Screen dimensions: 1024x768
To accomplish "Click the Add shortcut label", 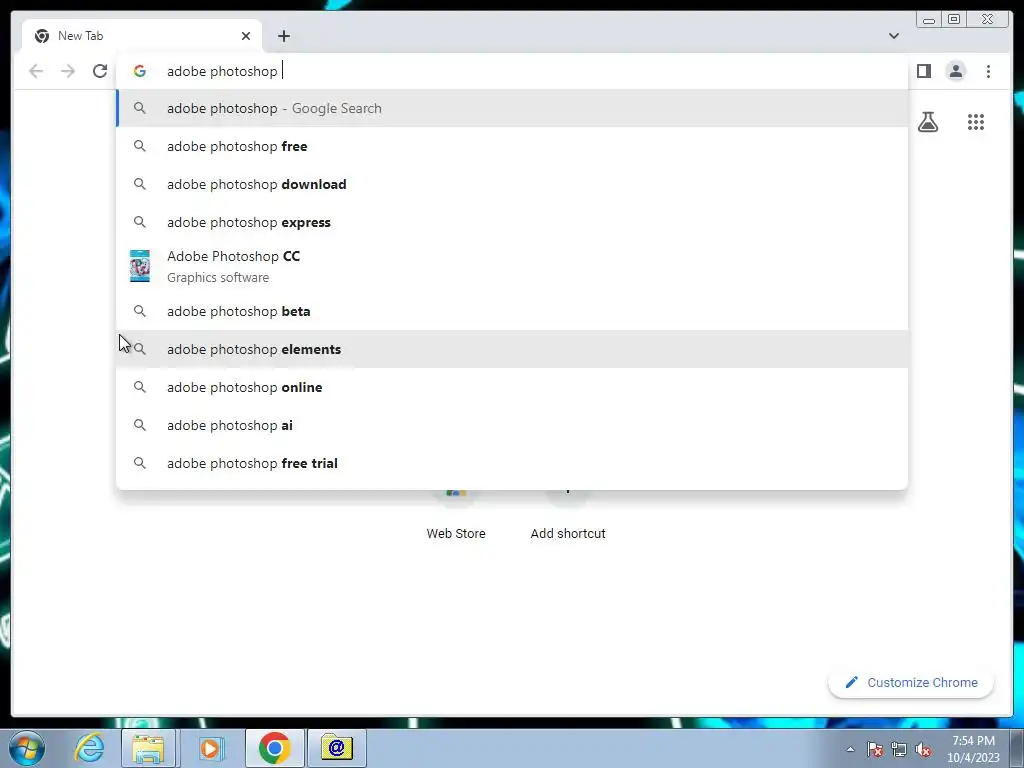I will [x=568, y=534].
